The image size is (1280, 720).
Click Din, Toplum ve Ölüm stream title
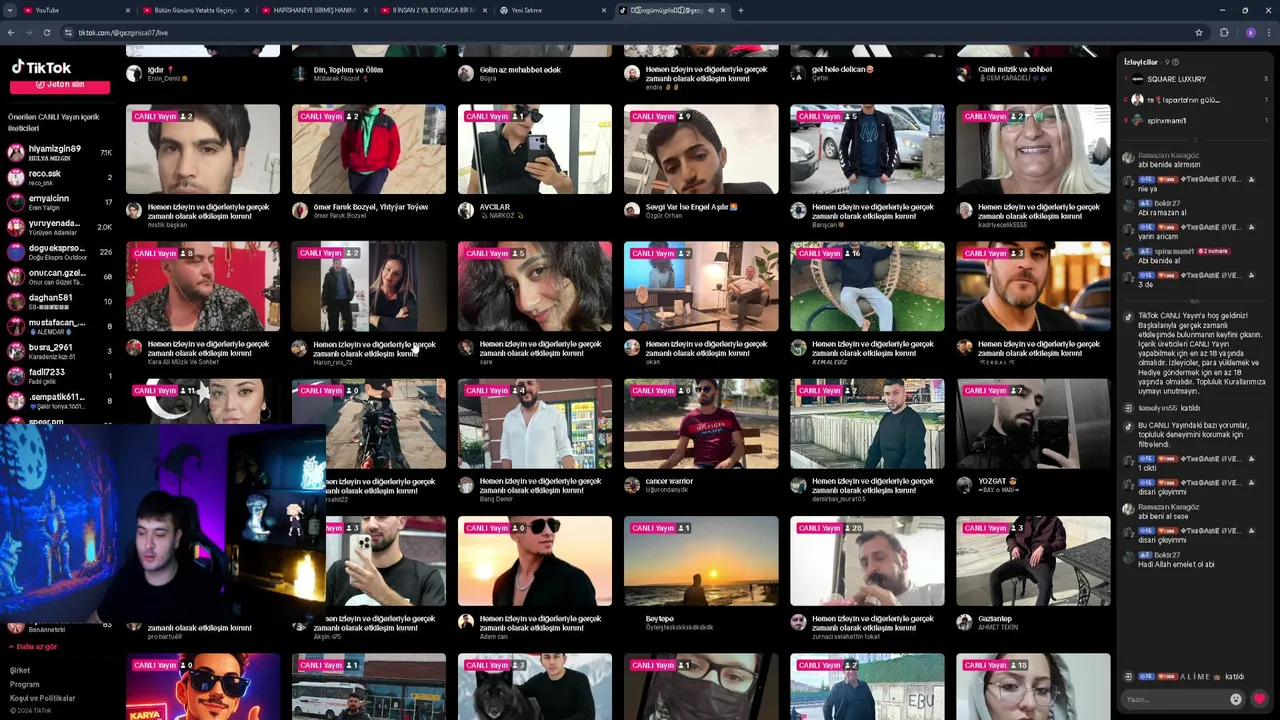point(348,69)
